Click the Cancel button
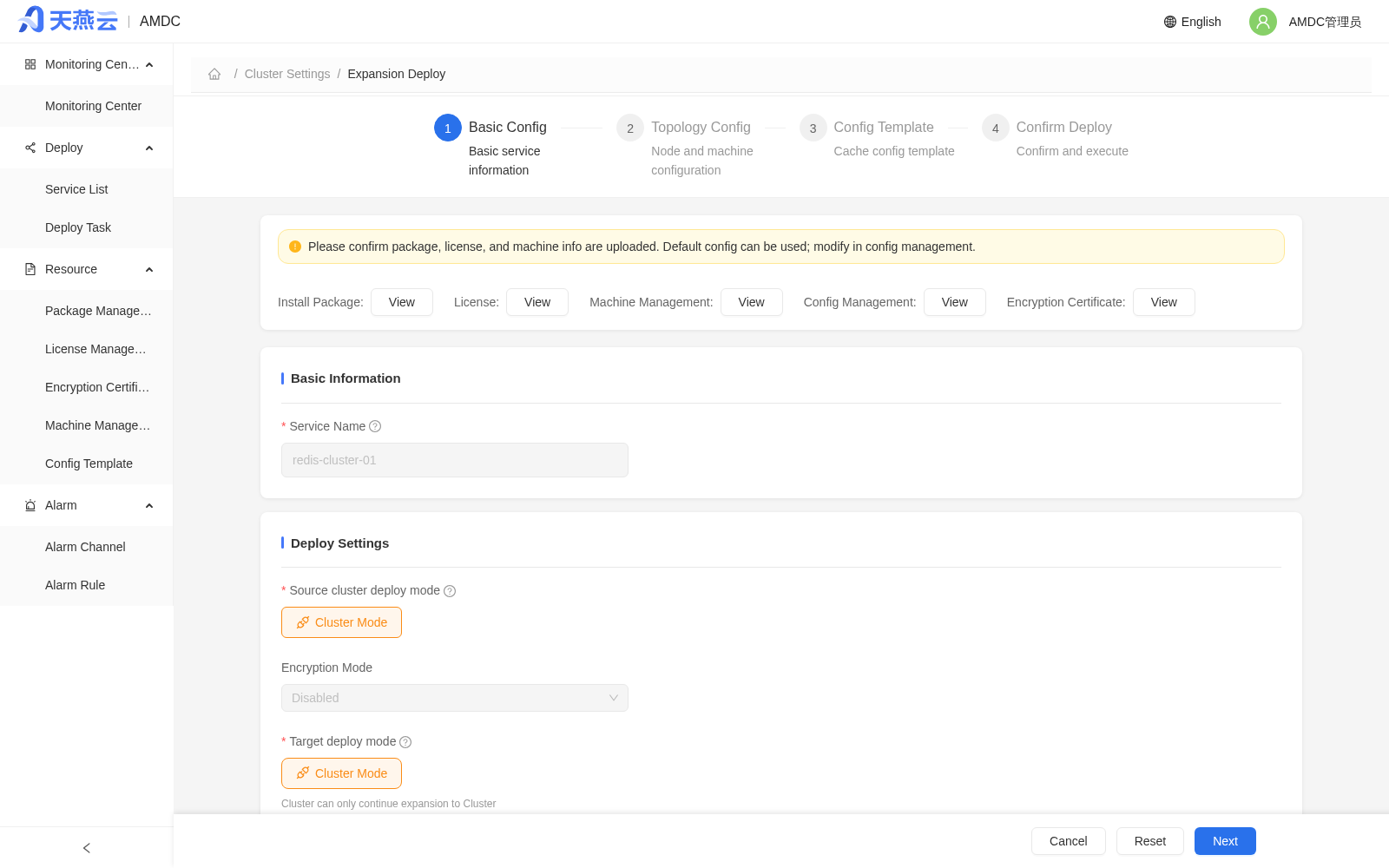 coord(1068,841)
